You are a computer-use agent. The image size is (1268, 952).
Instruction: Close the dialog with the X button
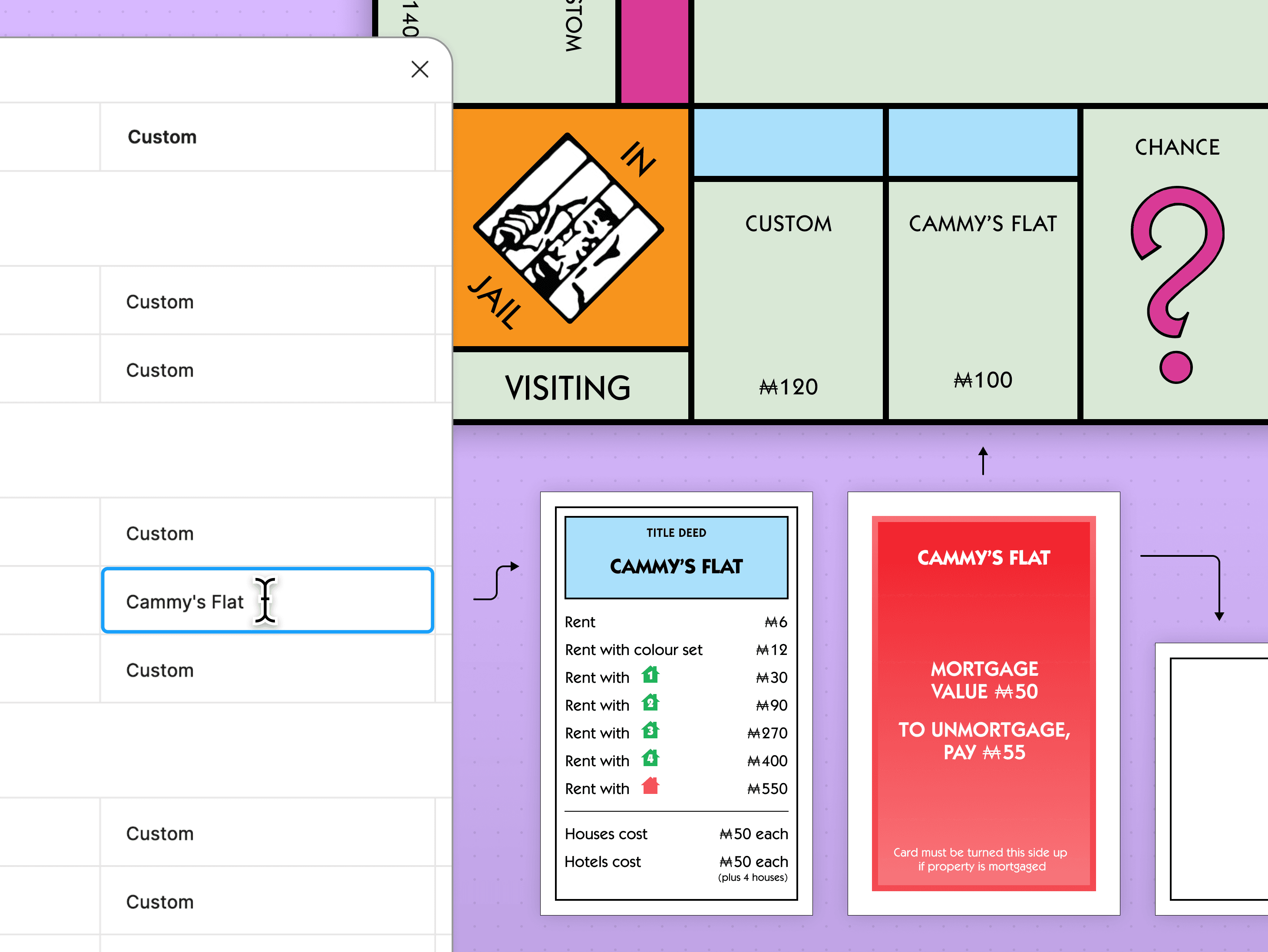(x=419, y=69)
